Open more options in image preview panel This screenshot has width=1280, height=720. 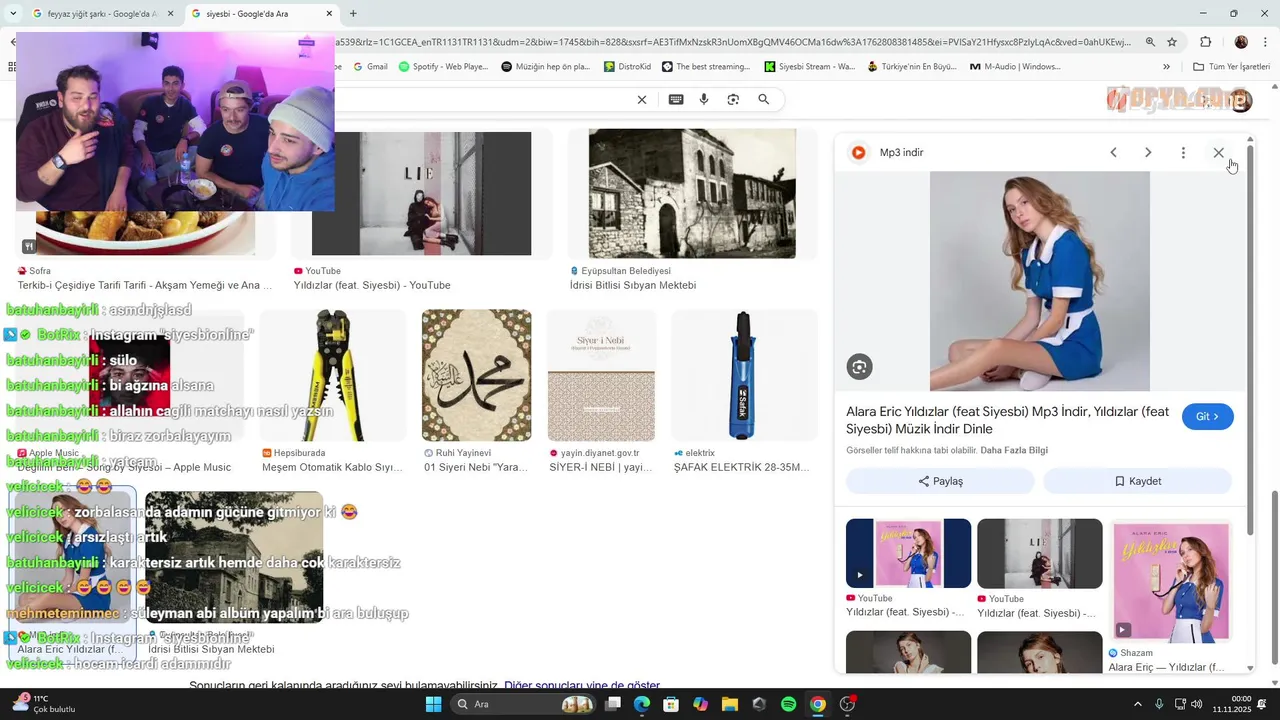(1183, 152)
